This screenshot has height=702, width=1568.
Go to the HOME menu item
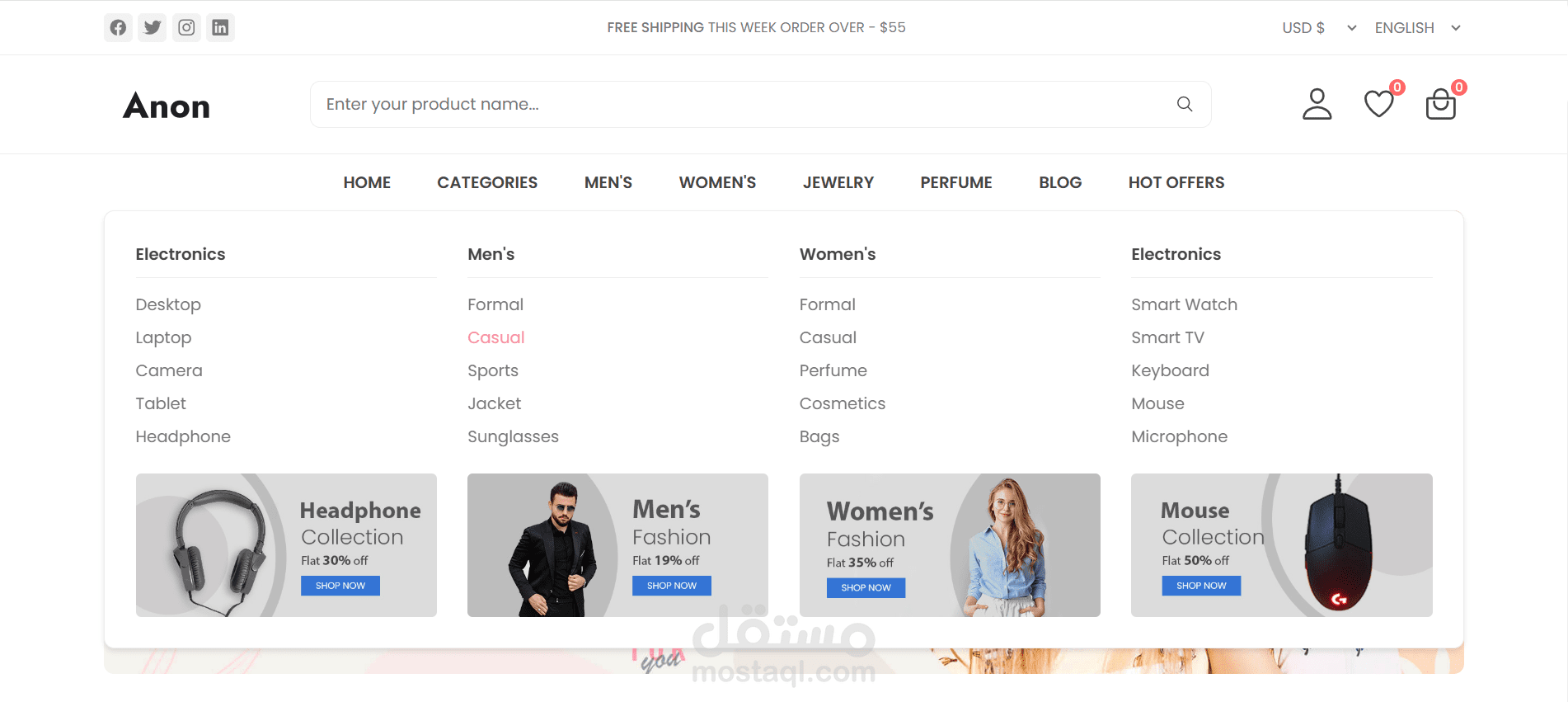click(367, 182)
